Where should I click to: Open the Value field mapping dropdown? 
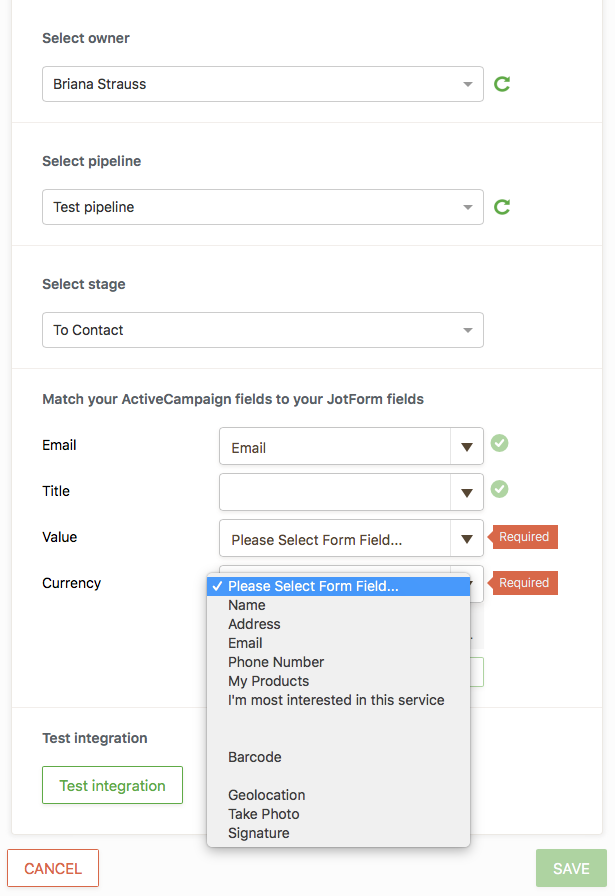pyautogui.click(x=350, y=539)
